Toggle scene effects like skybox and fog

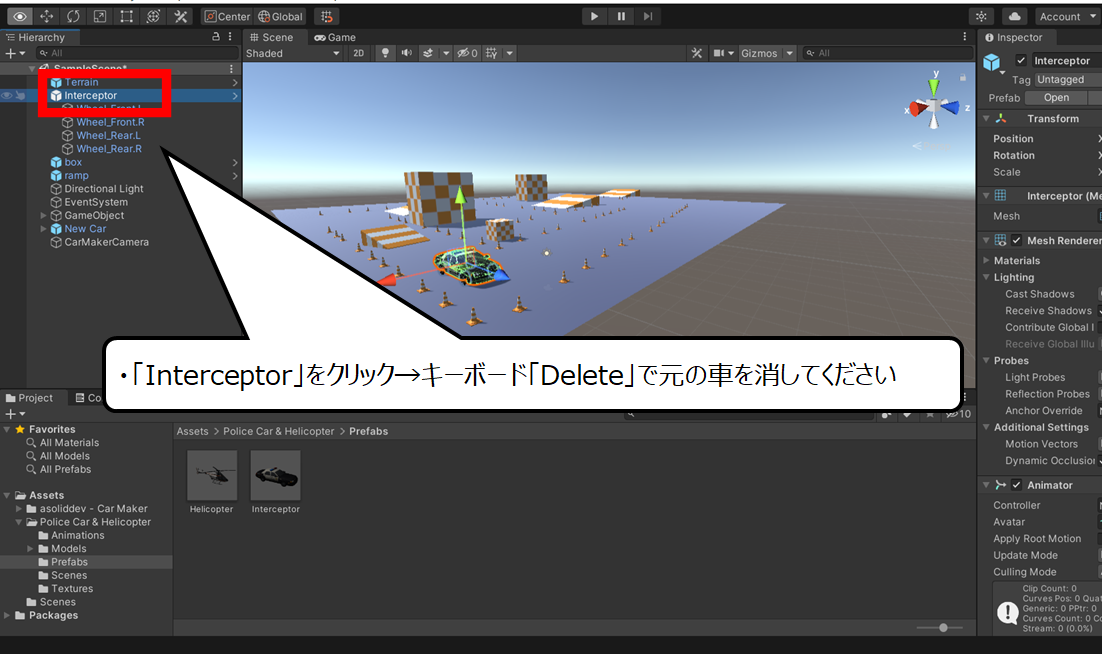(x=427, y=53)
